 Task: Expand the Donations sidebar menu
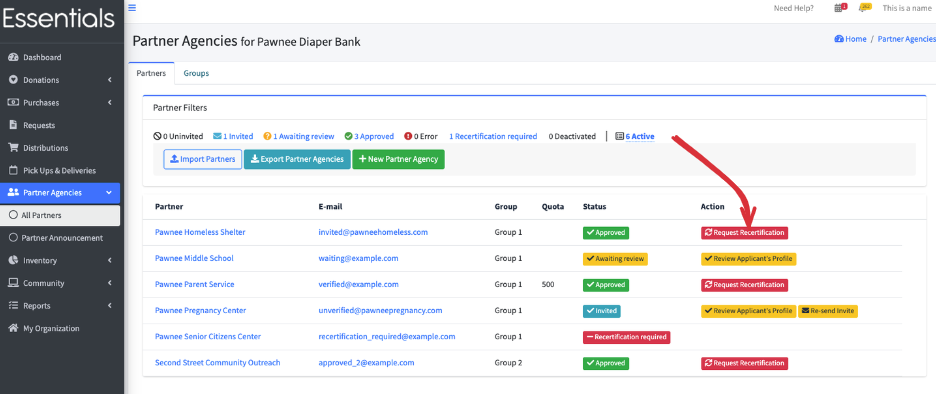click(60, 80)
